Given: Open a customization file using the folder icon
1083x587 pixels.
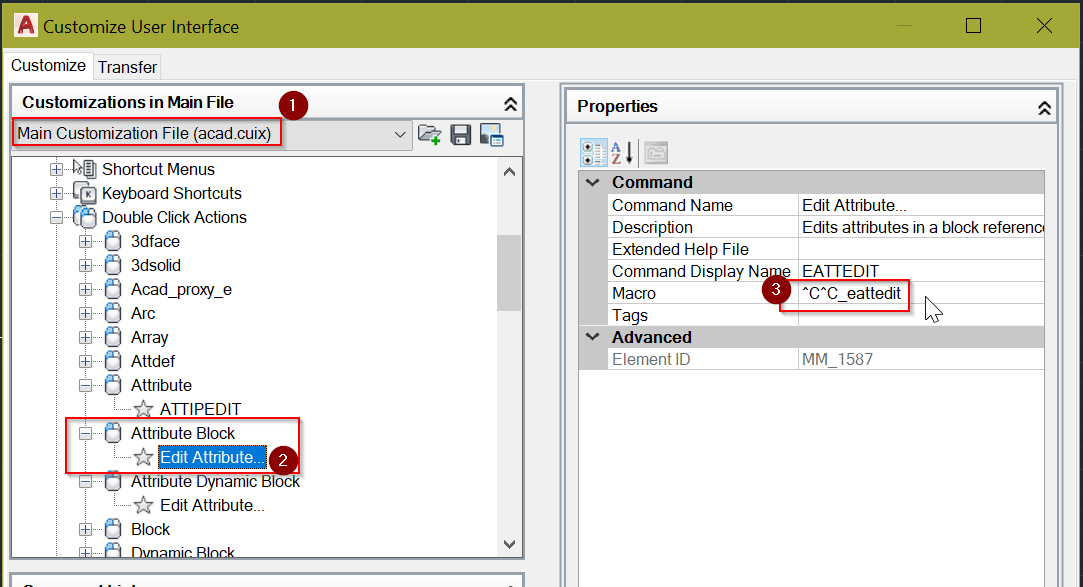Looking at the screenshot, I should [x=430, y=134].
